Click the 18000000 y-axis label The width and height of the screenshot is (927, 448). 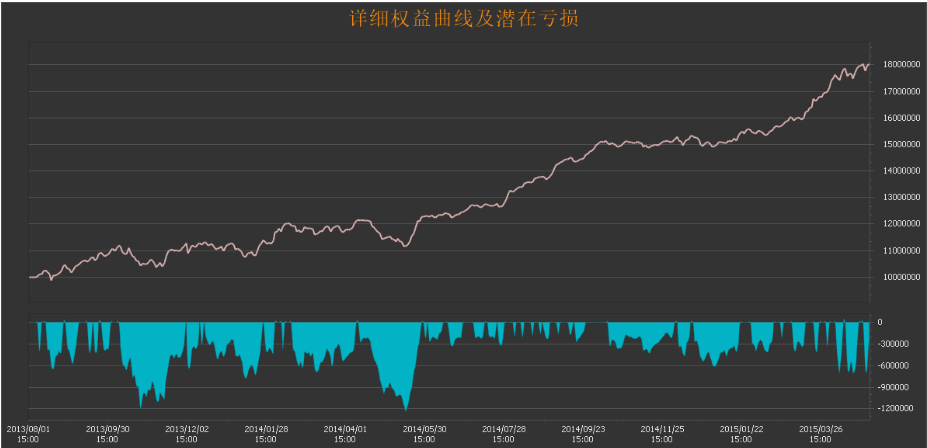click(x=894, y=65)
